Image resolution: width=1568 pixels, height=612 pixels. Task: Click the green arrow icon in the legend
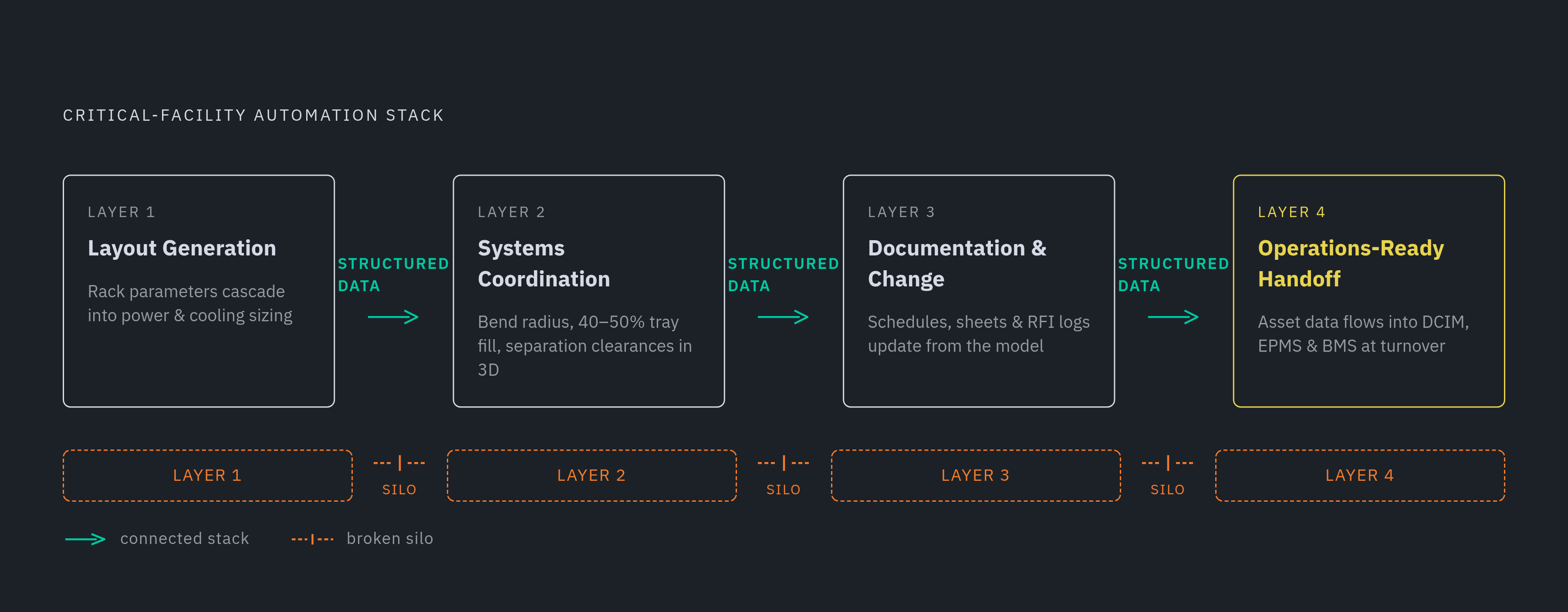pos(85,539)
